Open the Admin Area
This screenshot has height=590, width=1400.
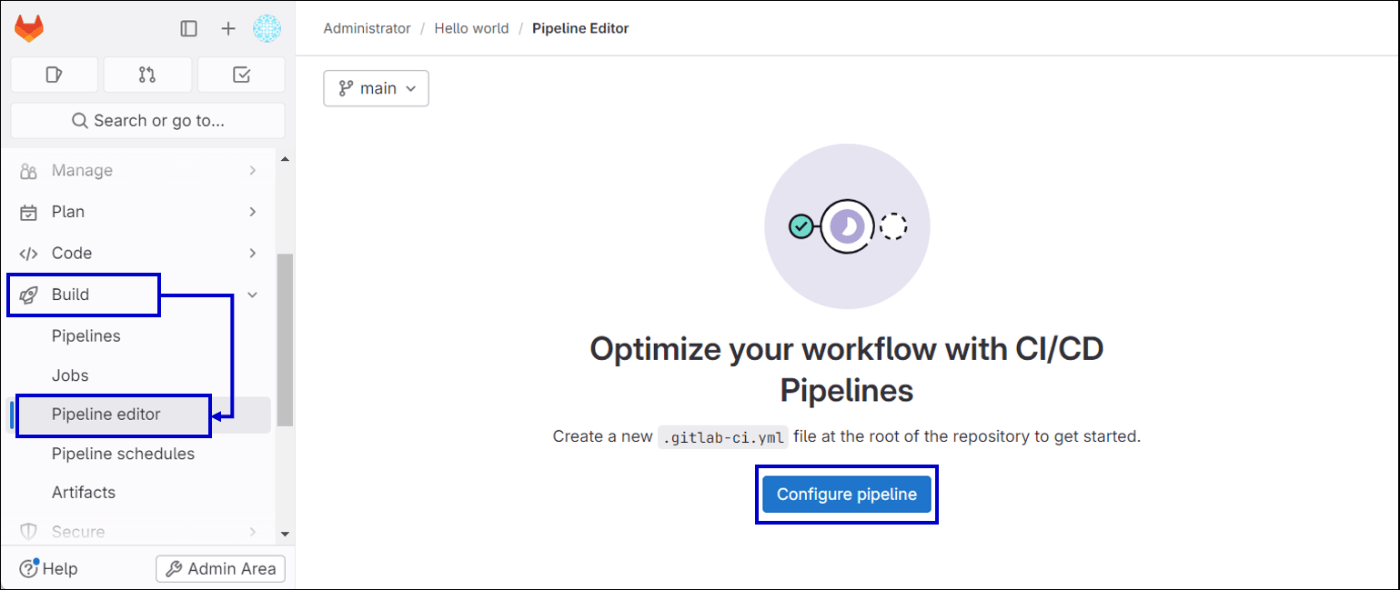click(x=221, y=569)
